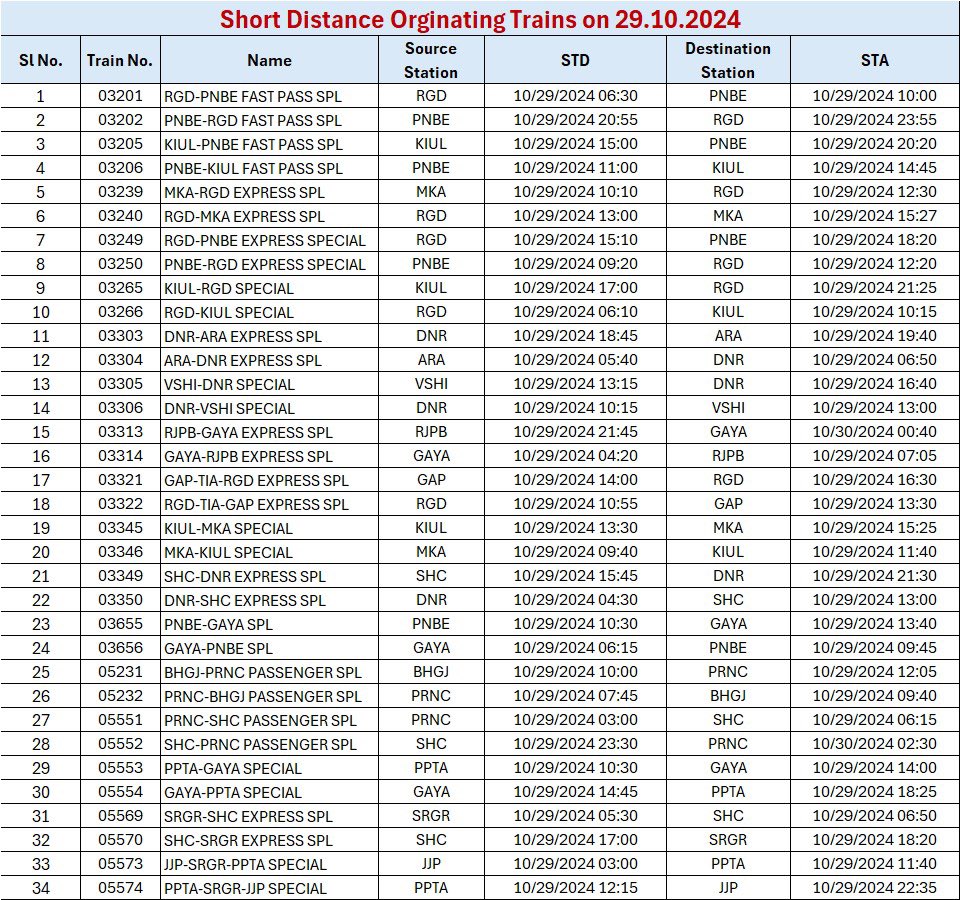Click the name 'RGD-PNBE EXPRESS SPECIAL'

tap(264, 241)
